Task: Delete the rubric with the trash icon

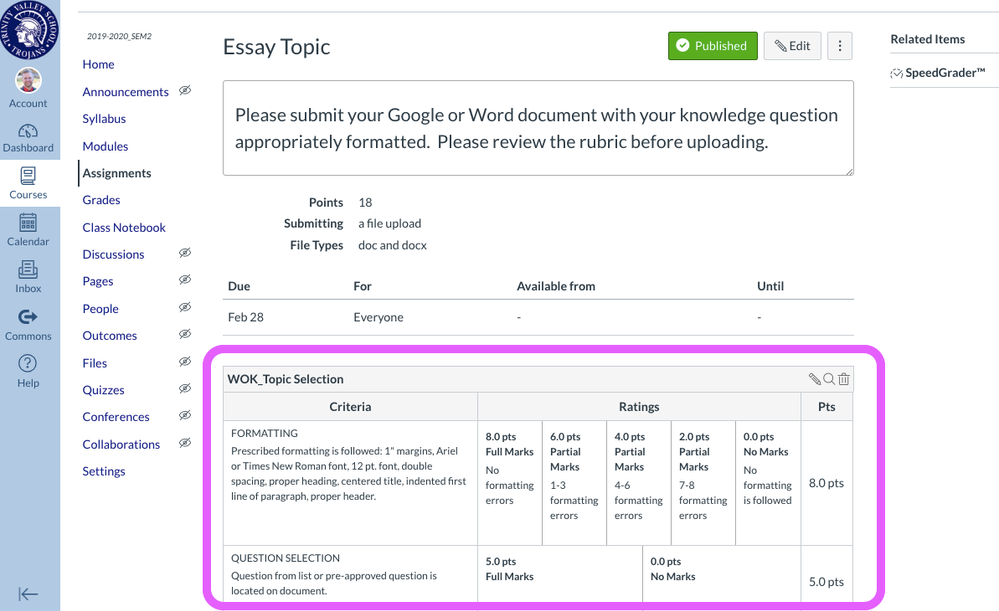Action: (843, 380)
